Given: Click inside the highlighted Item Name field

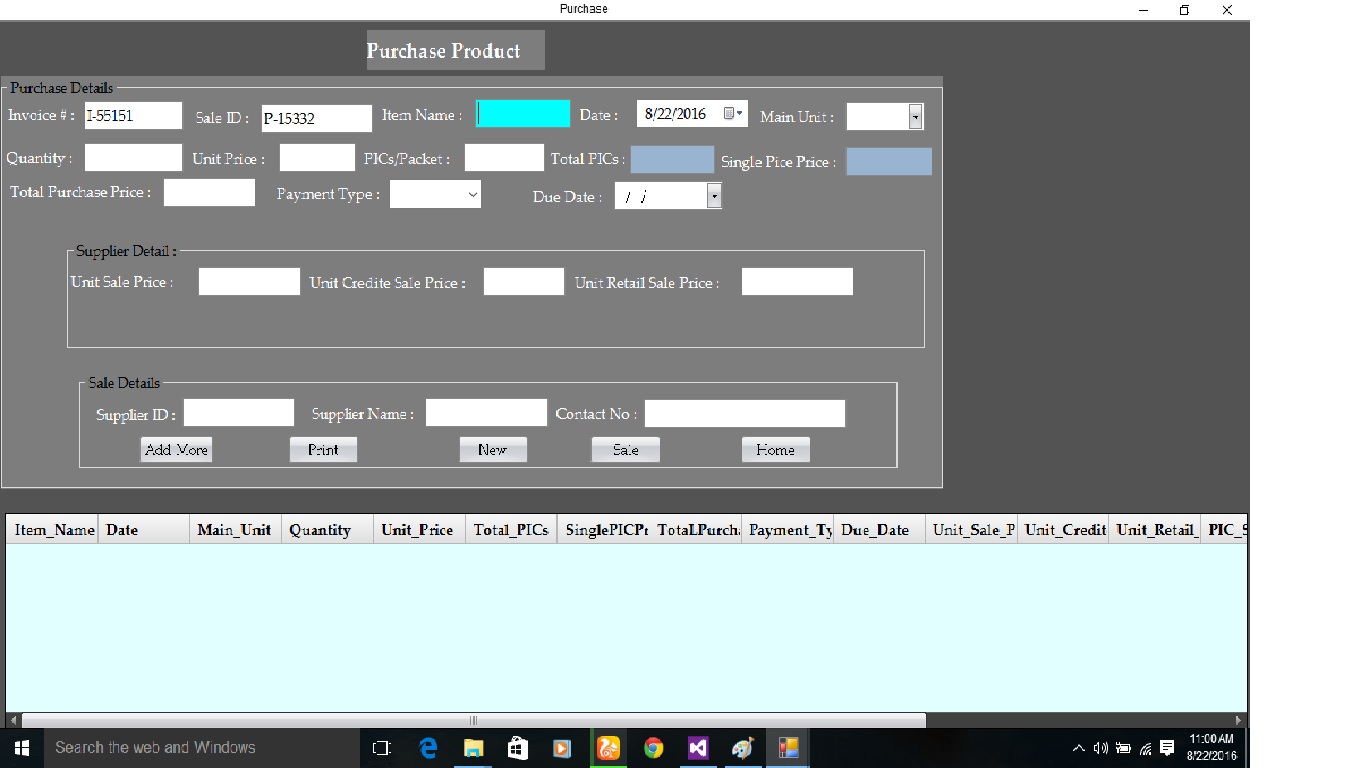Looking at the screenshot, I should (522, 113).
